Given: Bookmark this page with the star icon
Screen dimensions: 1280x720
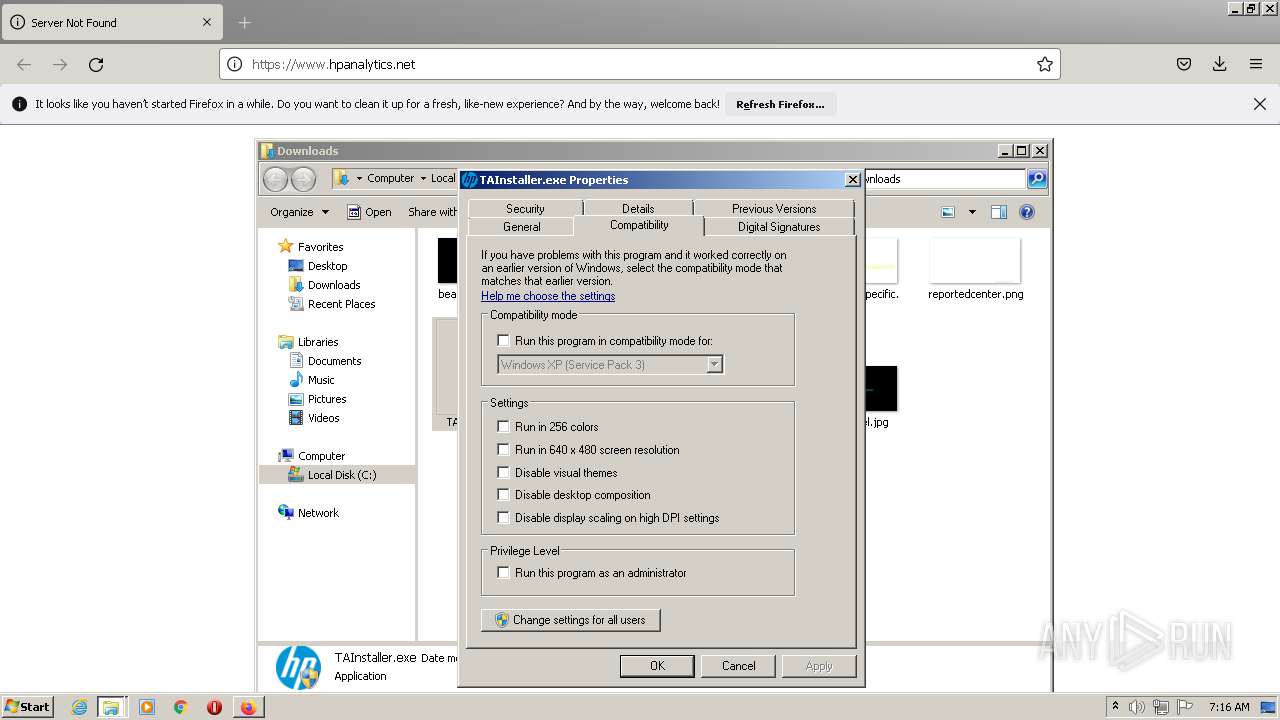Looking at the screenshot, I should (x=1045, y=64).
